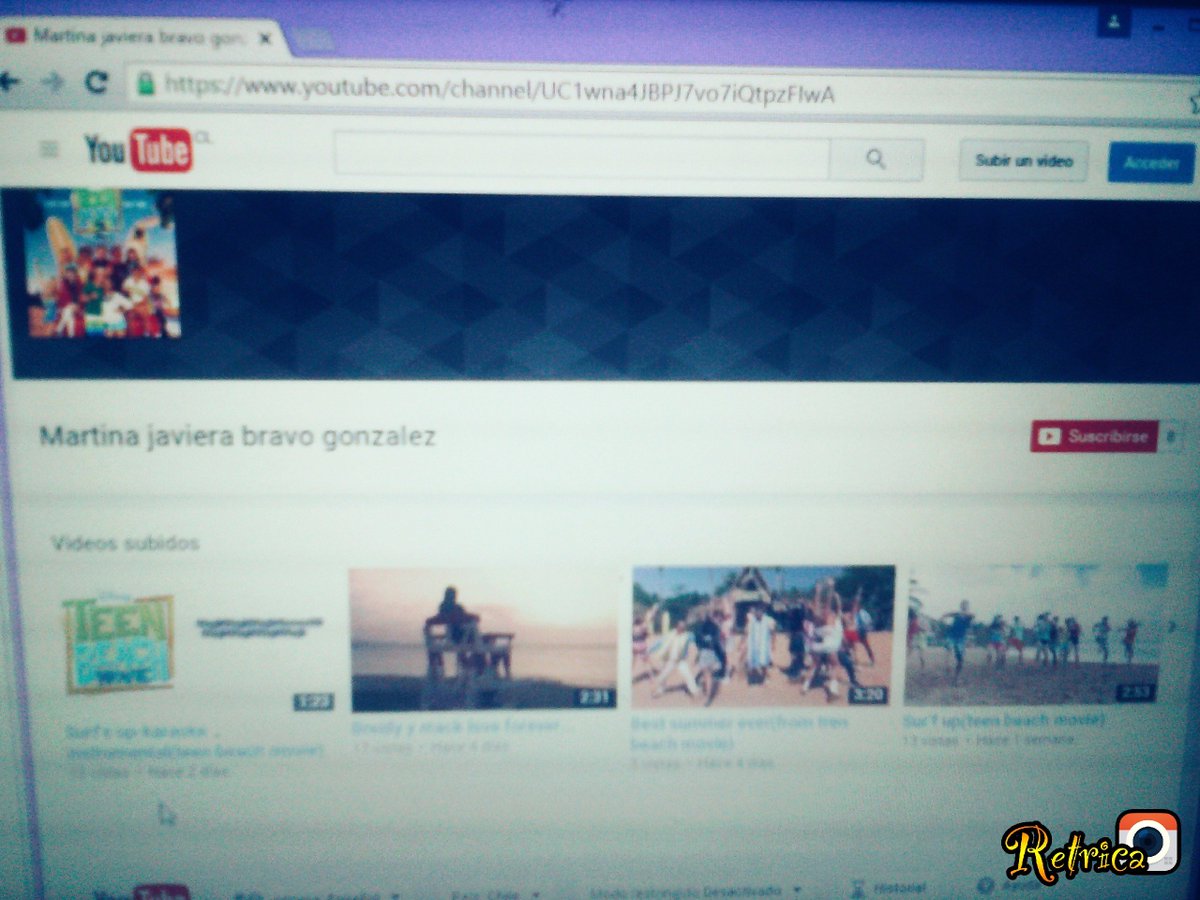Click the magnifier search button
Viewport: 1200px width, 900px height.
click(876, 159)
